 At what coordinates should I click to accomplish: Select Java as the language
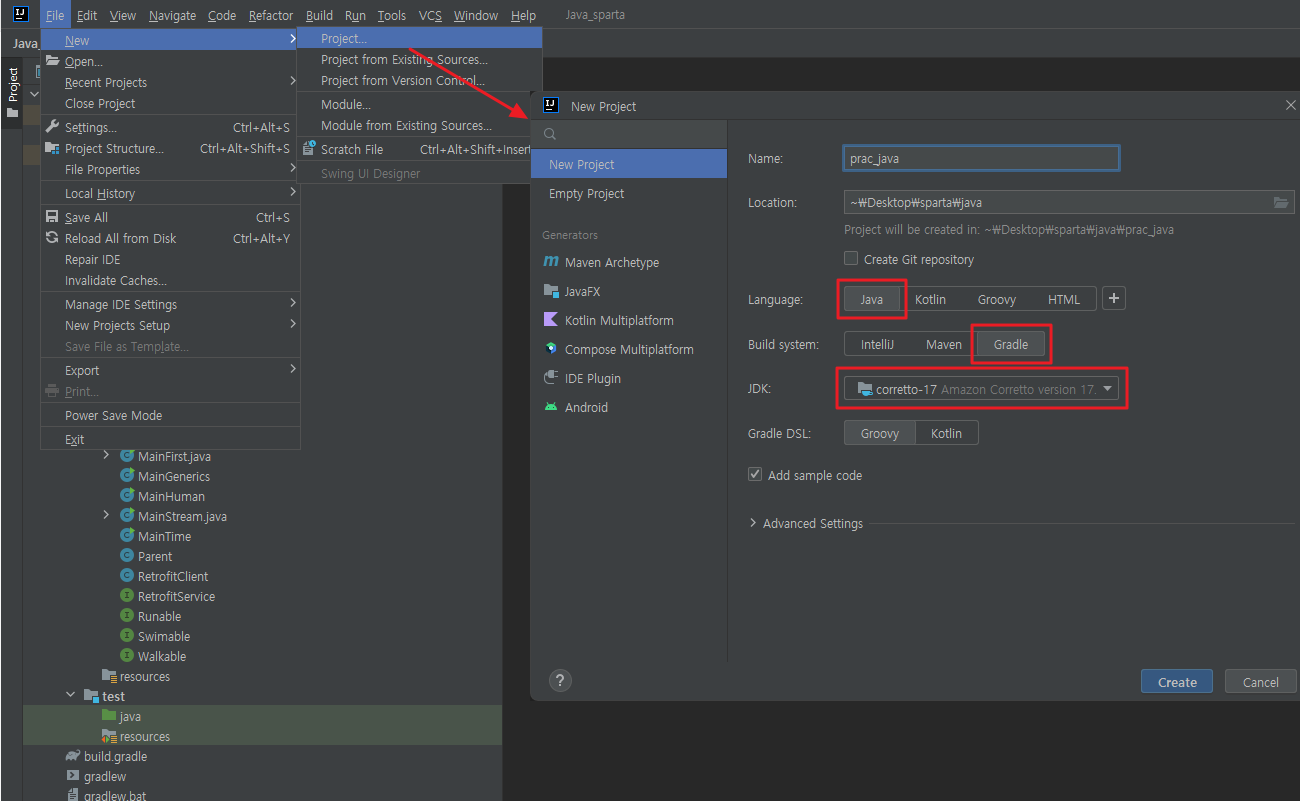click(x=872, y=299)
